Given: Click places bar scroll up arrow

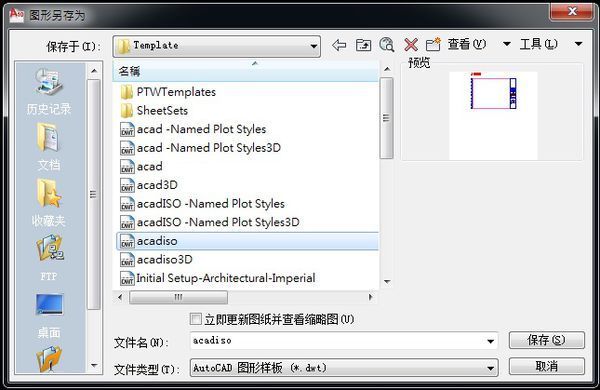Looking at the screenshot, I should [x=94, y=71].
